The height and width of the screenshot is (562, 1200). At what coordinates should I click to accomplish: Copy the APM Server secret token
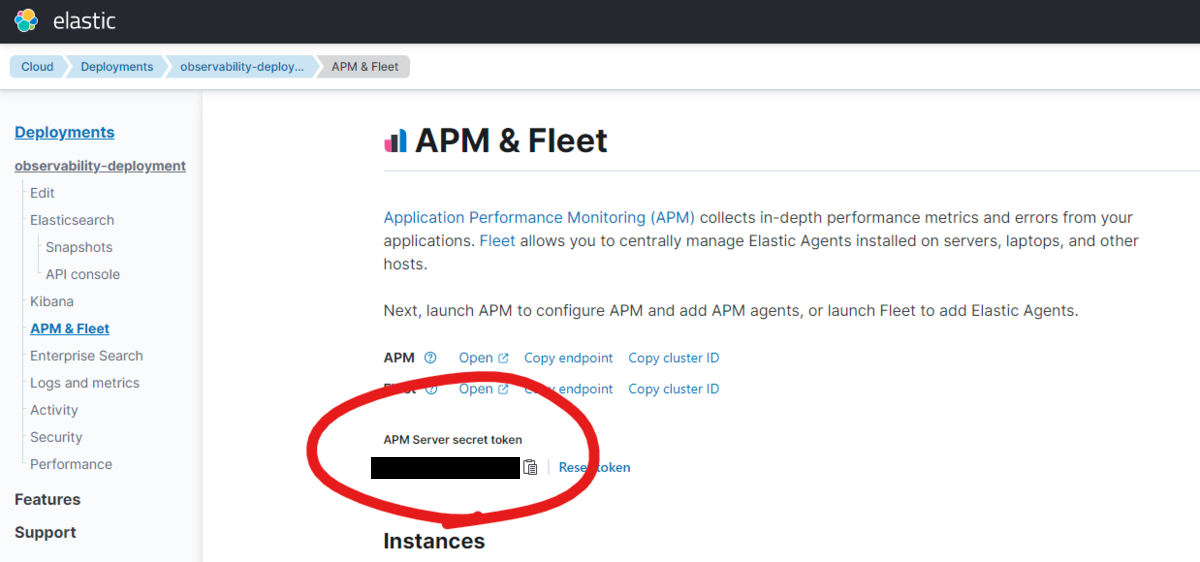coord(531,467)
